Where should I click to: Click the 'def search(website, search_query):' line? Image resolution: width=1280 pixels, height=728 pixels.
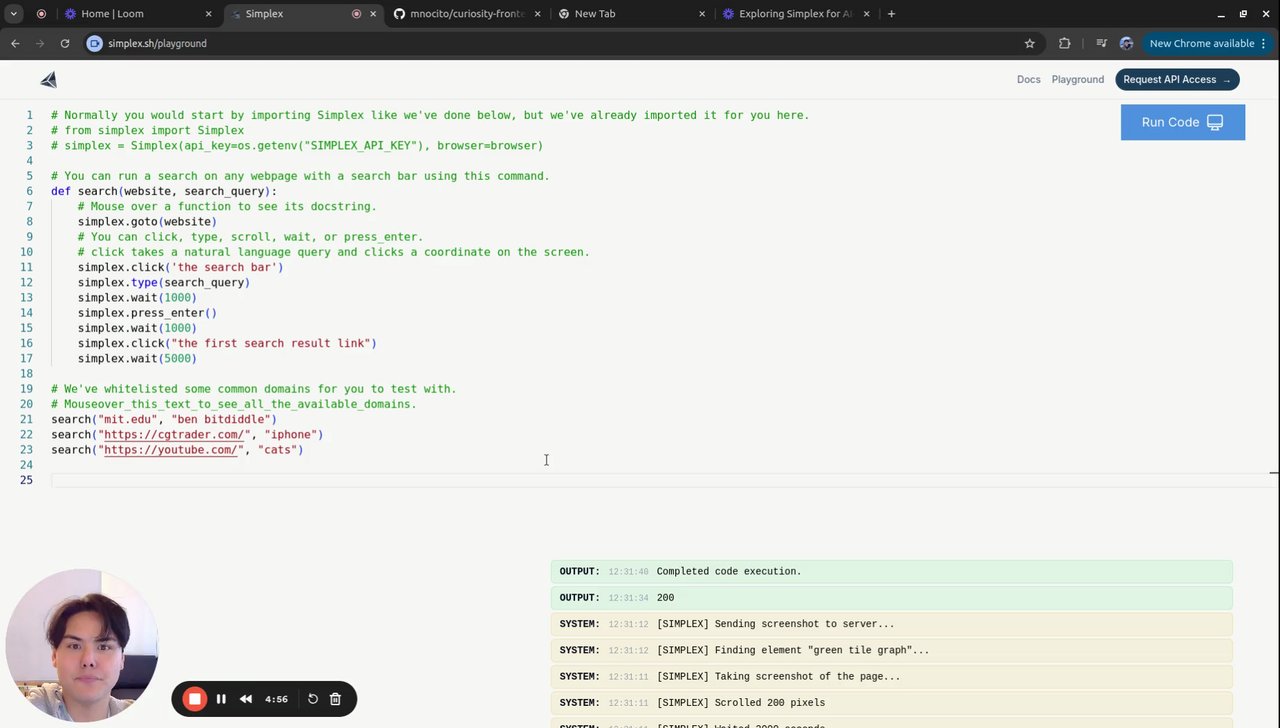[164, 191]
